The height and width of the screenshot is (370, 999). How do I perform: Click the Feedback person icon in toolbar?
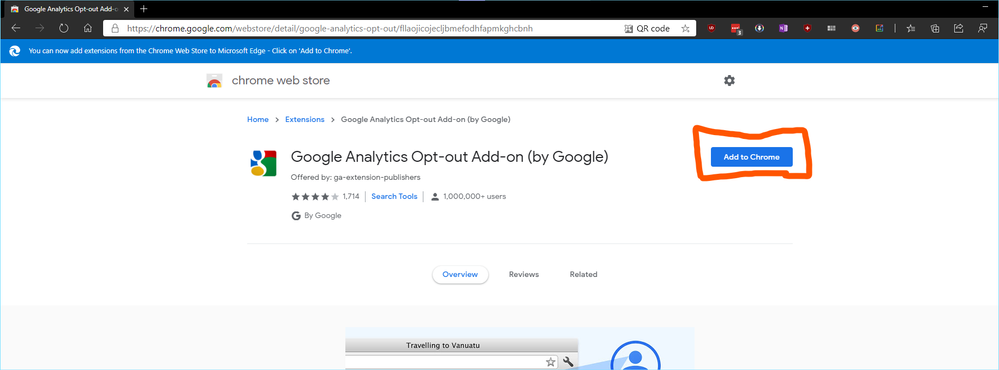point(983,28)
